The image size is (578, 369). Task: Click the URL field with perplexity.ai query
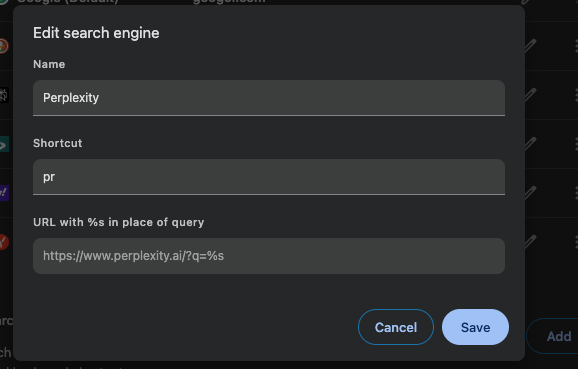click(x=269, y=256)
